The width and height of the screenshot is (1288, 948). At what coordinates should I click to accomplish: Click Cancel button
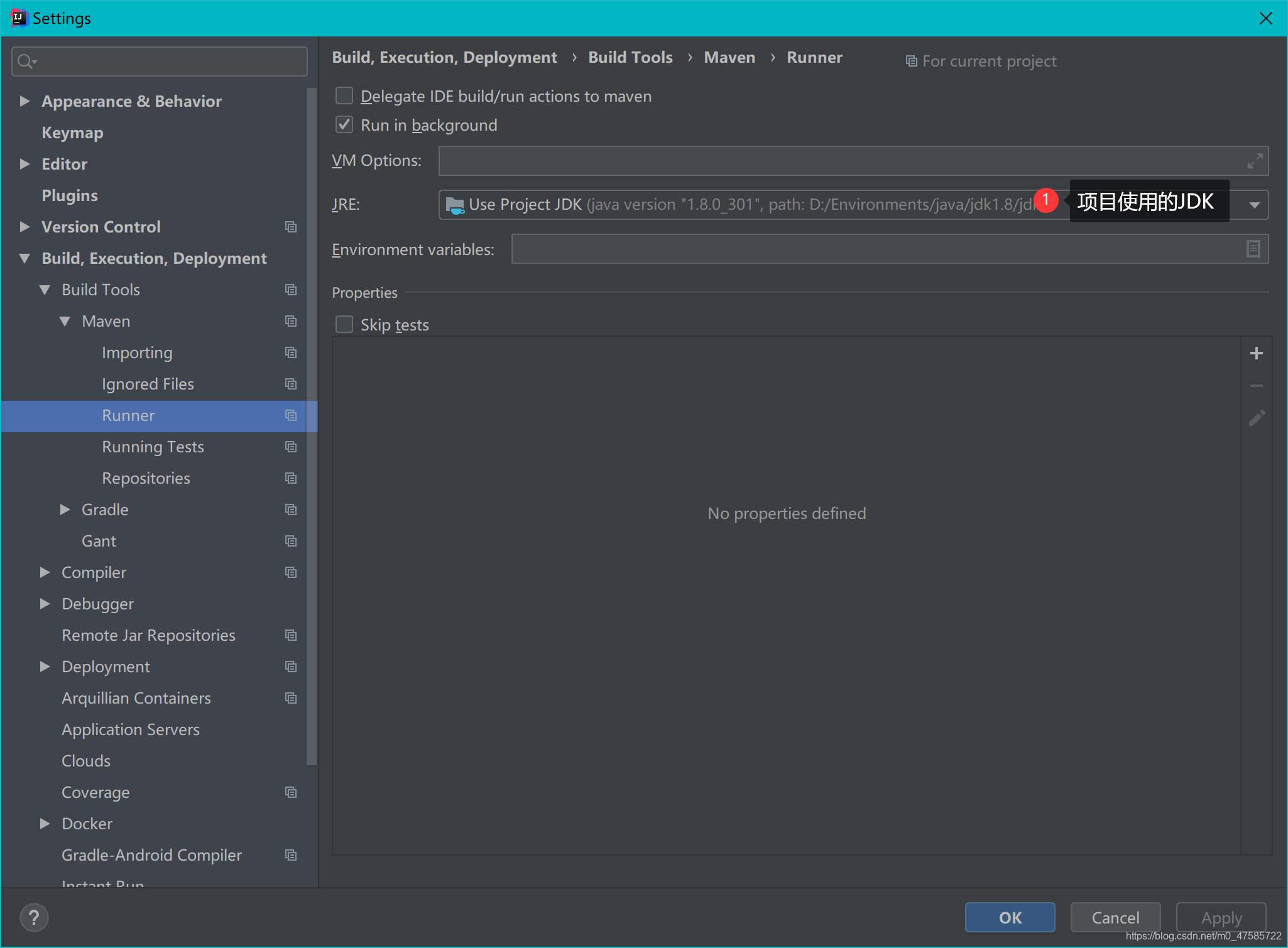coord(1115,917)
